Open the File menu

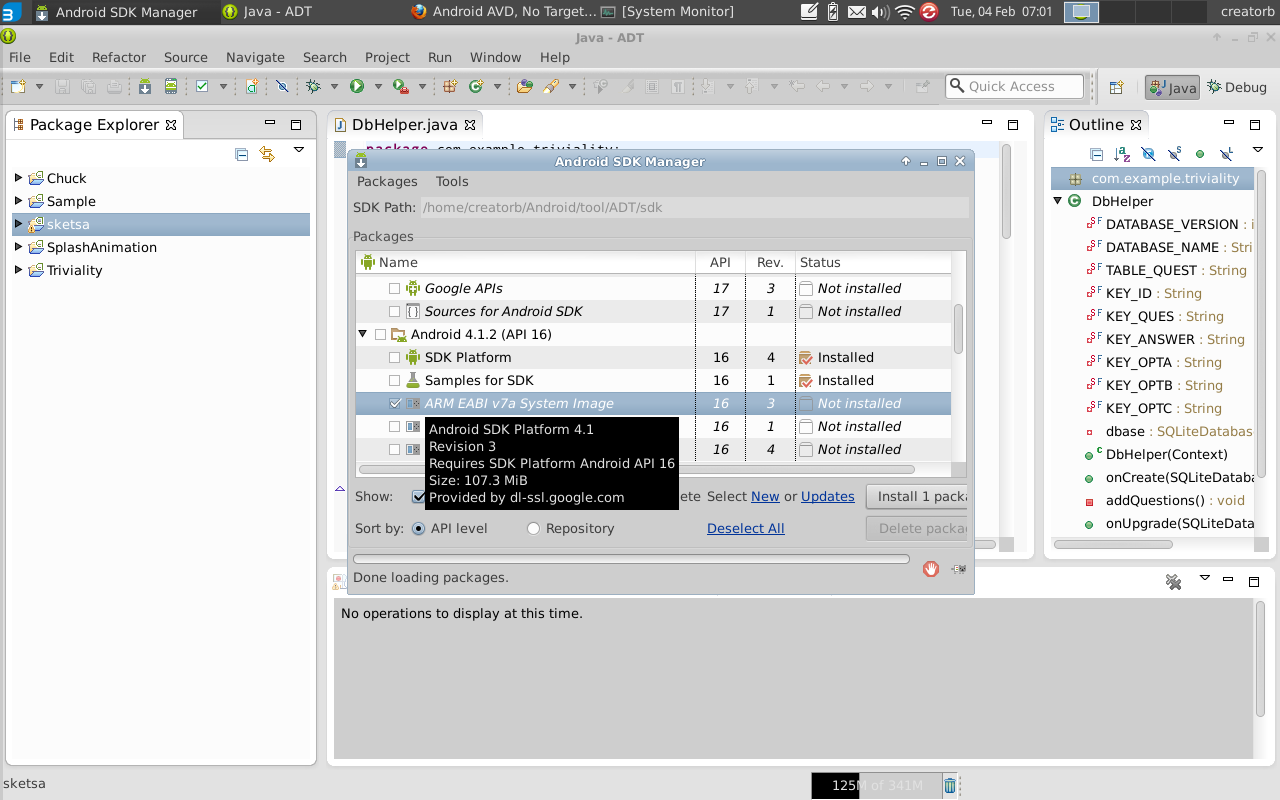[x=19, y=57]
